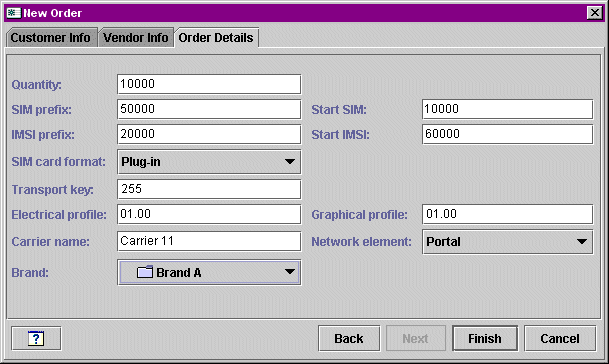Open the Brand dropdown list

coord(209,272)
